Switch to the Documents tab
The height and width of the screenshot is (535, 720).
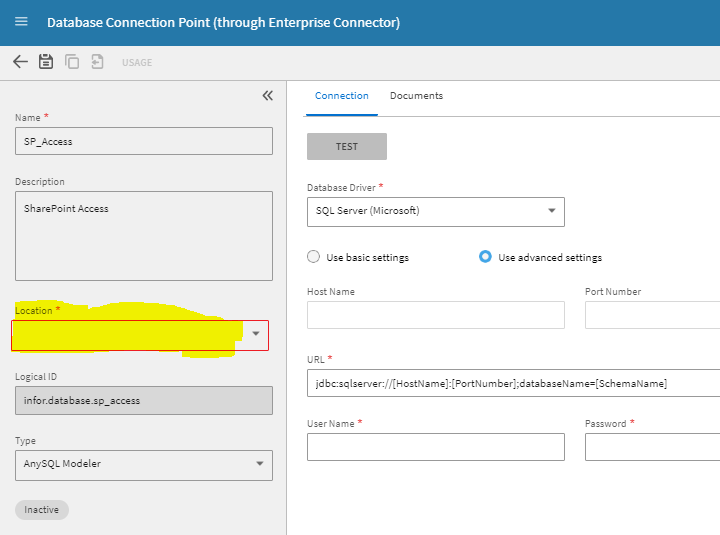[x=416, y=96]
